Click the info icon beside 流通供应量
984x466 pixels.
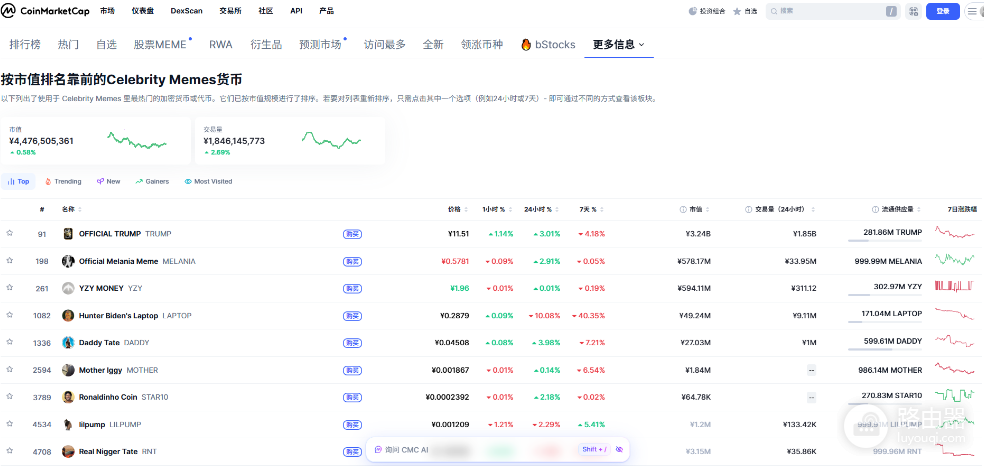tap(875, 209)
